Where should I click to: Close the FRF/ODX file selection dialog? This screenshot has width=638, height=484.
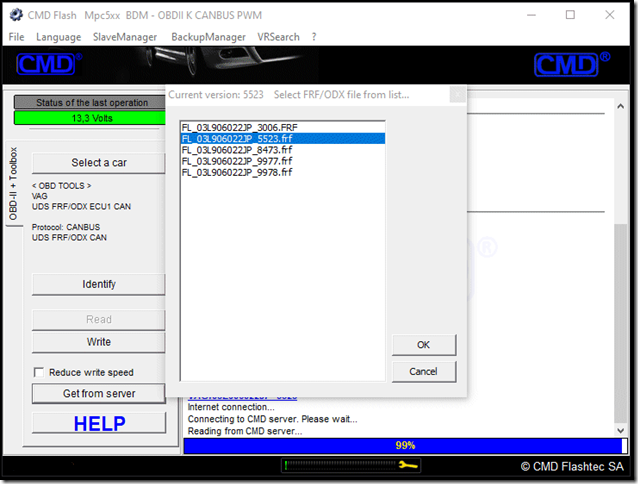point(458,95)
